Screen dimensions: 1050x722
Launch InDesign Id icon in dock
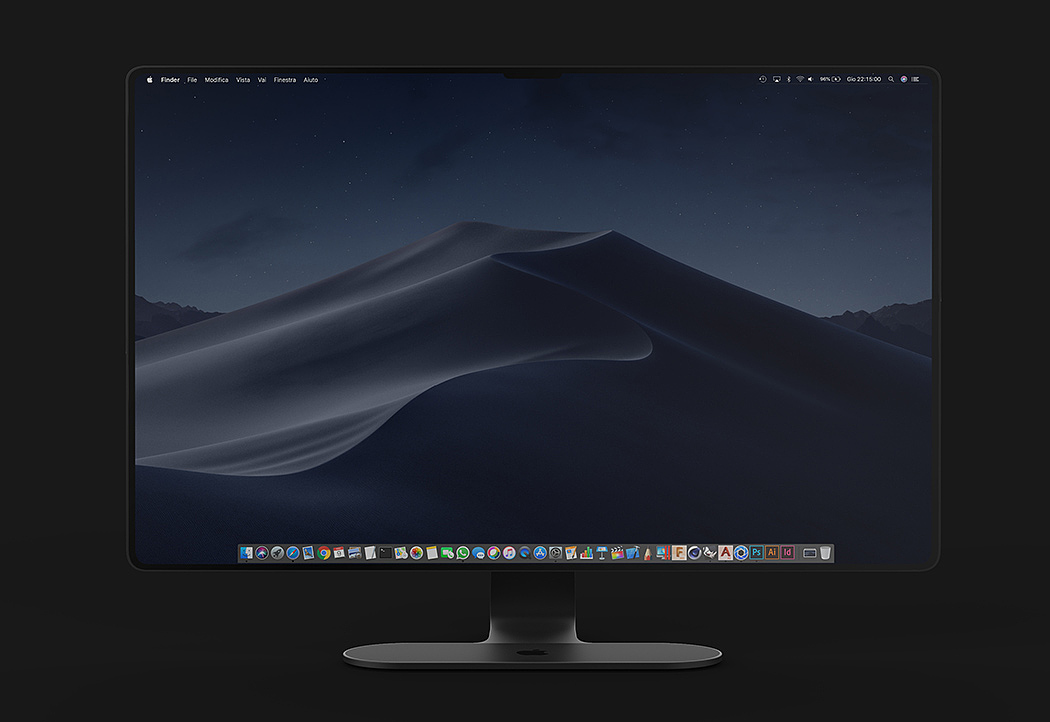point(788,553)
